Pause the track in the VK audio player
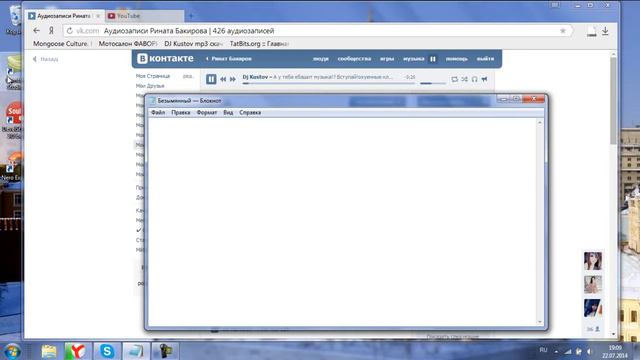Image resolution: width=640 pixels, height=360 pixels. tap(211, 79)
